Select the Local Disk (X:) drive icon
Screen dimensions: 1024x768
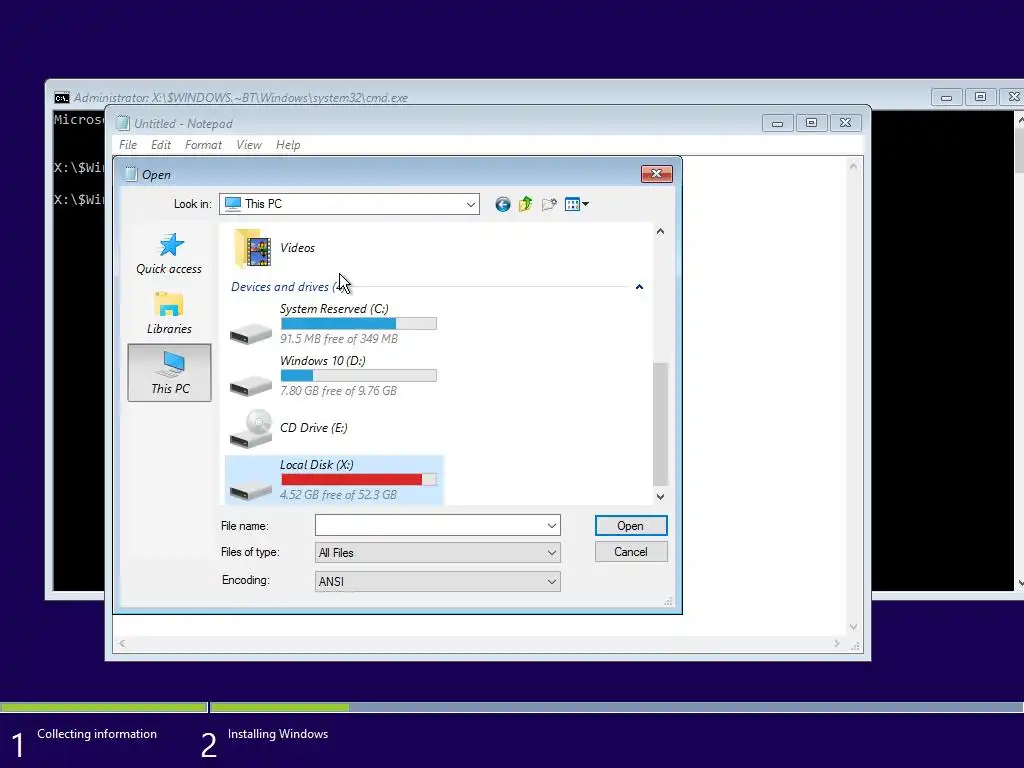(x=251, y=490)
